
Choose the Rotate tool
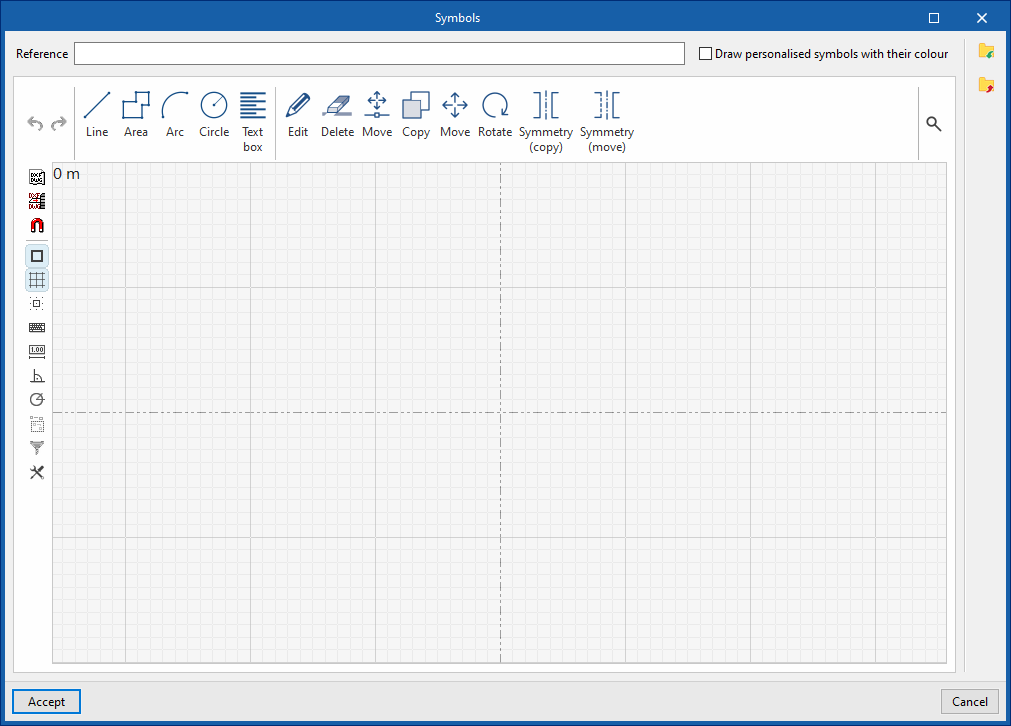coord(495,115)
